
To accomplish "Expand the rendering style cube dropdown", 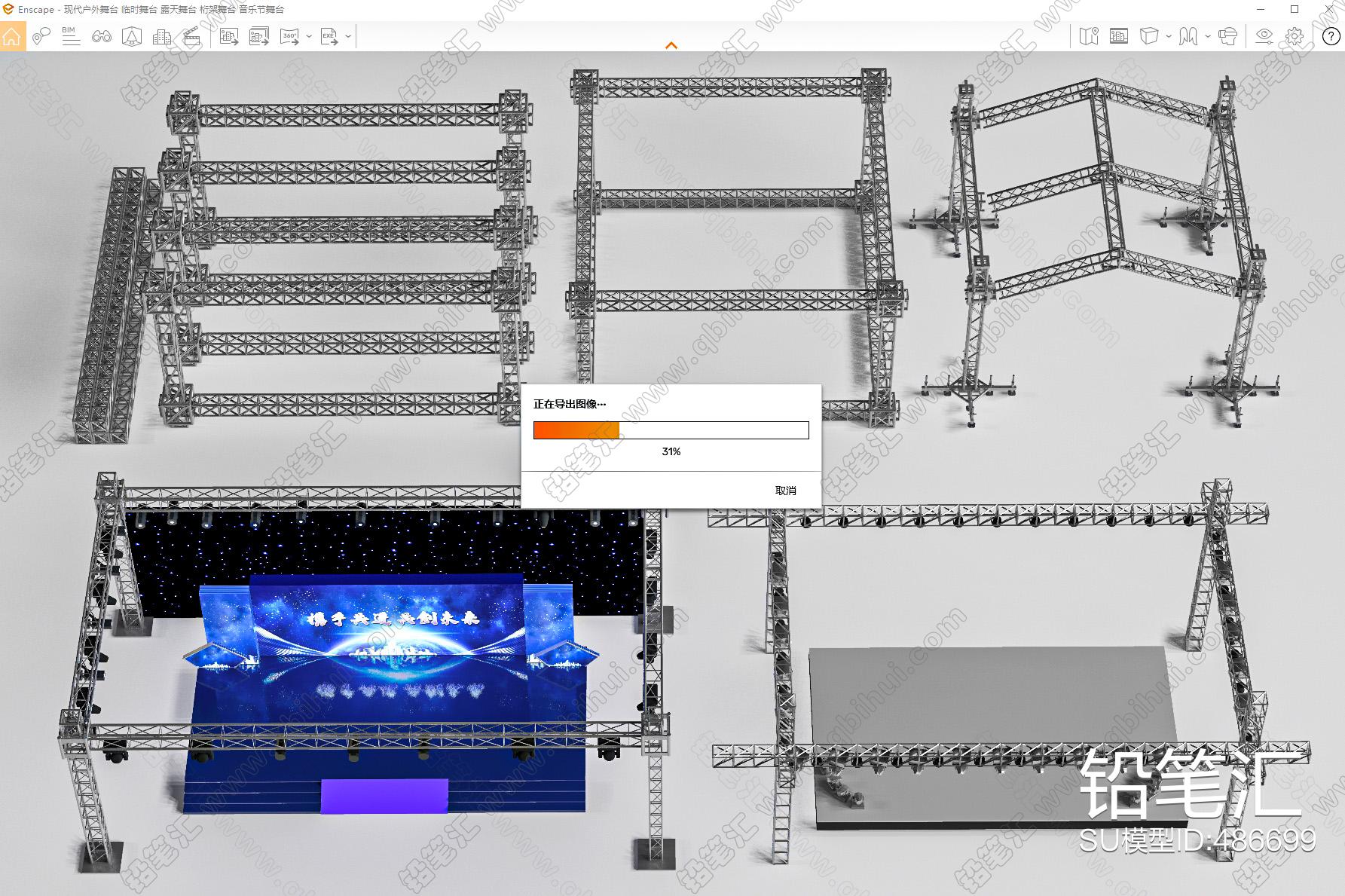I will 1168,36.
